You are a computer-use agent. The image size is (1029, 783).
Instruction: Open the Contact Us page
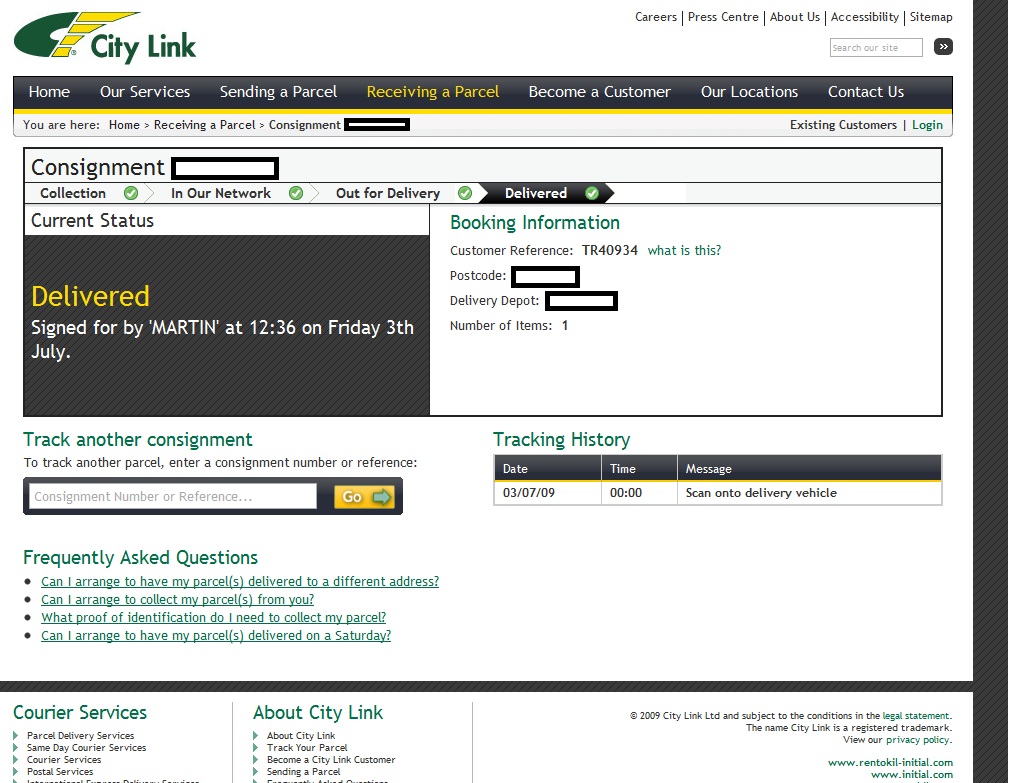[865, 92]
